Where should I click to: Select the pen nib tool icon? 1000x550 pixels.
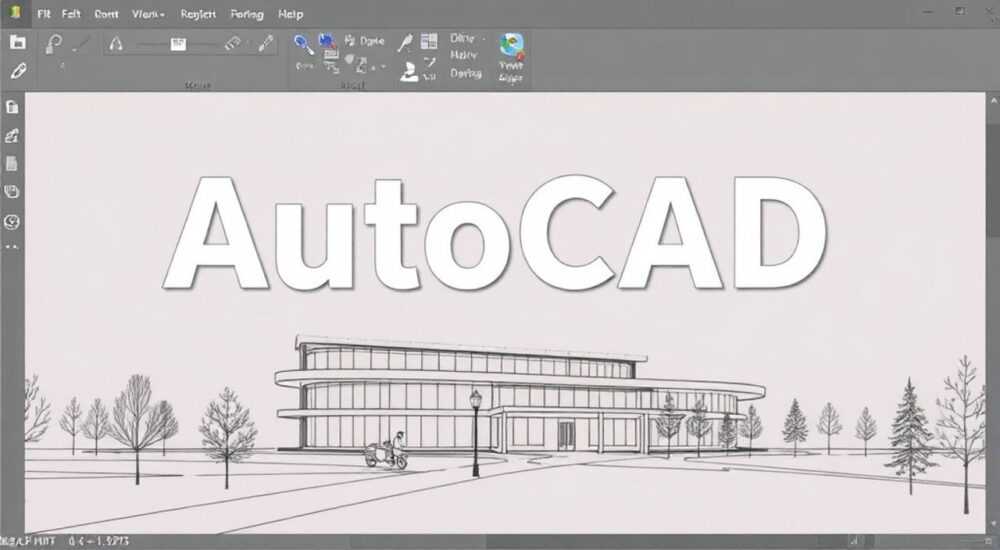tap(265, 43)
